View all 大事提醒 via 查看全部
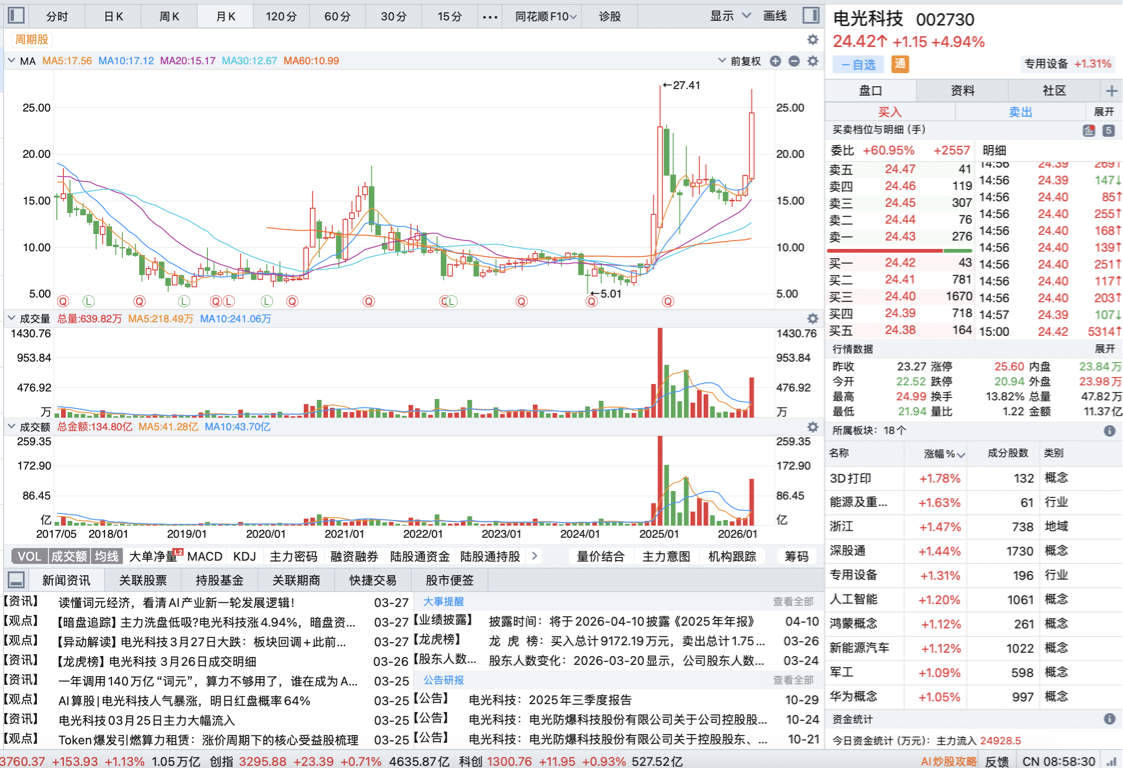Viewport: 1123px width, 768px height. 794,602
